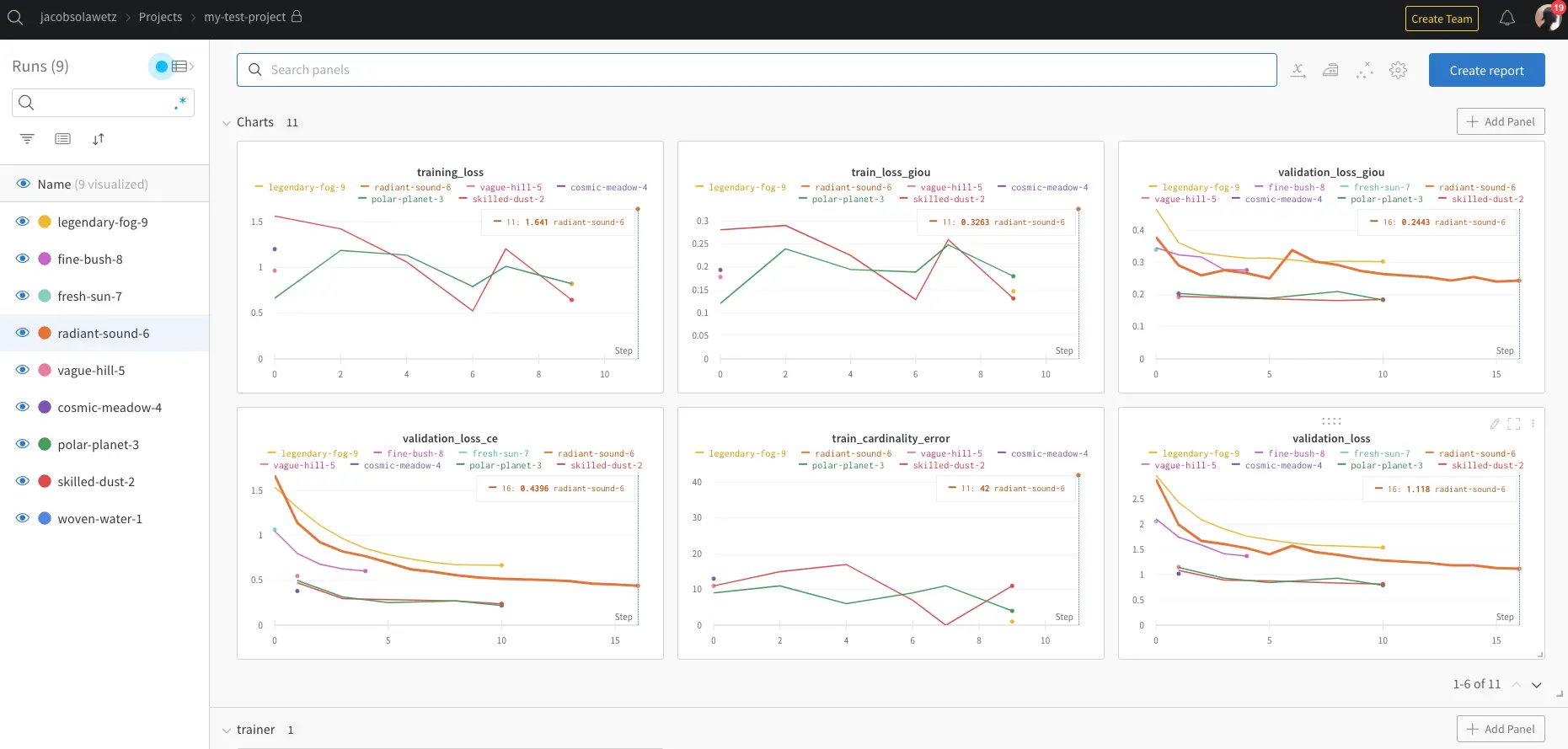Screen dimensions: 1568x749
Task: Open the woven-water-1 run name
Action: coord(100,518)
